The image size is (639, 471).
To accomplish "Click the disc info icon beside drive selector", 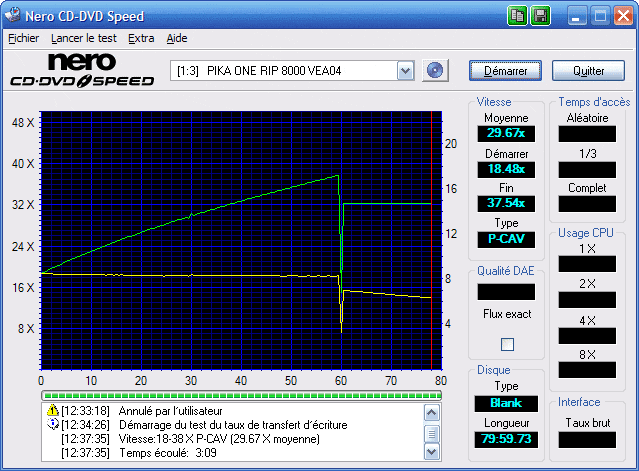I will pyautogui.click(x=435, y=70).
